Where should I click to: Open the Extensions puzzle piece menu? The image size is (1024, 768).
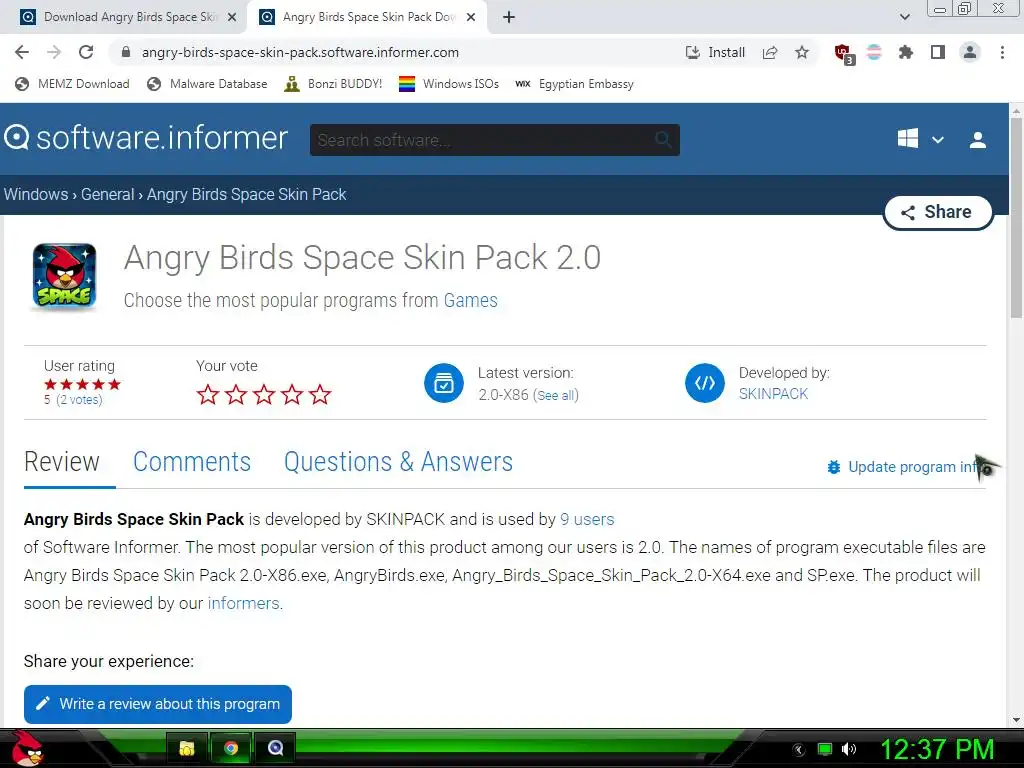905,52
